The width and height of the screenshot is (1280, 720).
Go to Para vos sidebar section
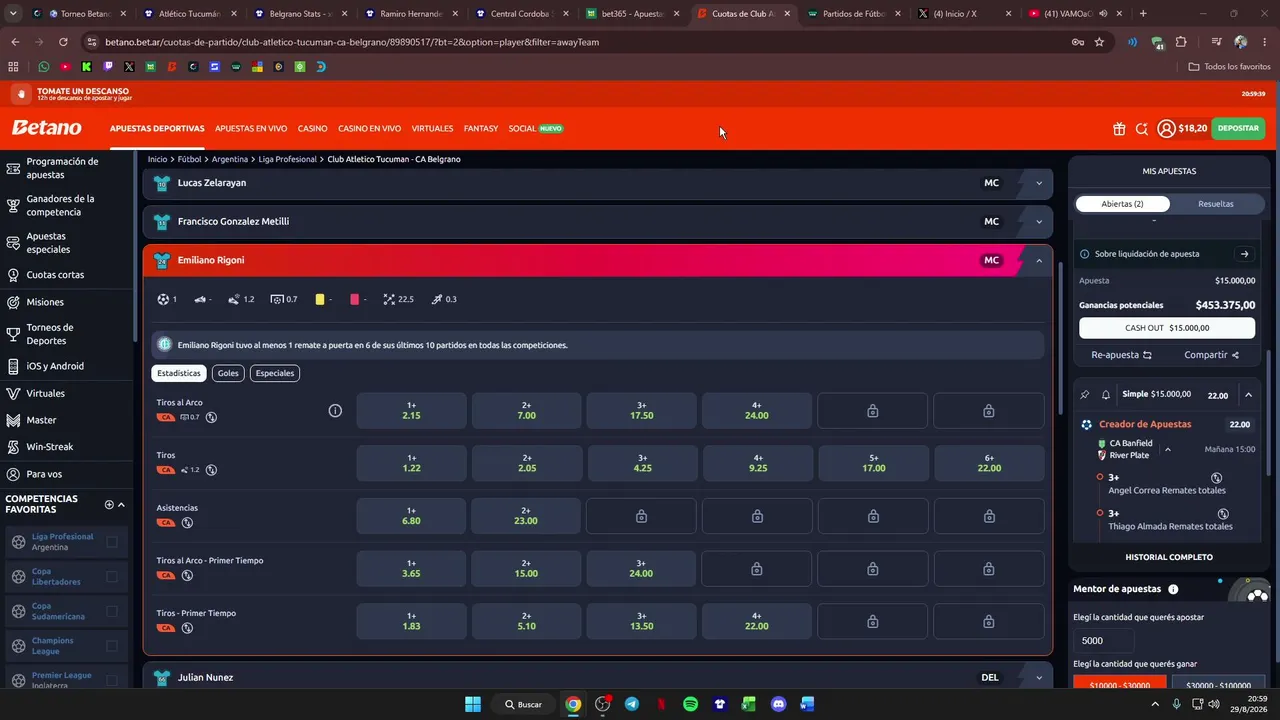coord(44,474)
